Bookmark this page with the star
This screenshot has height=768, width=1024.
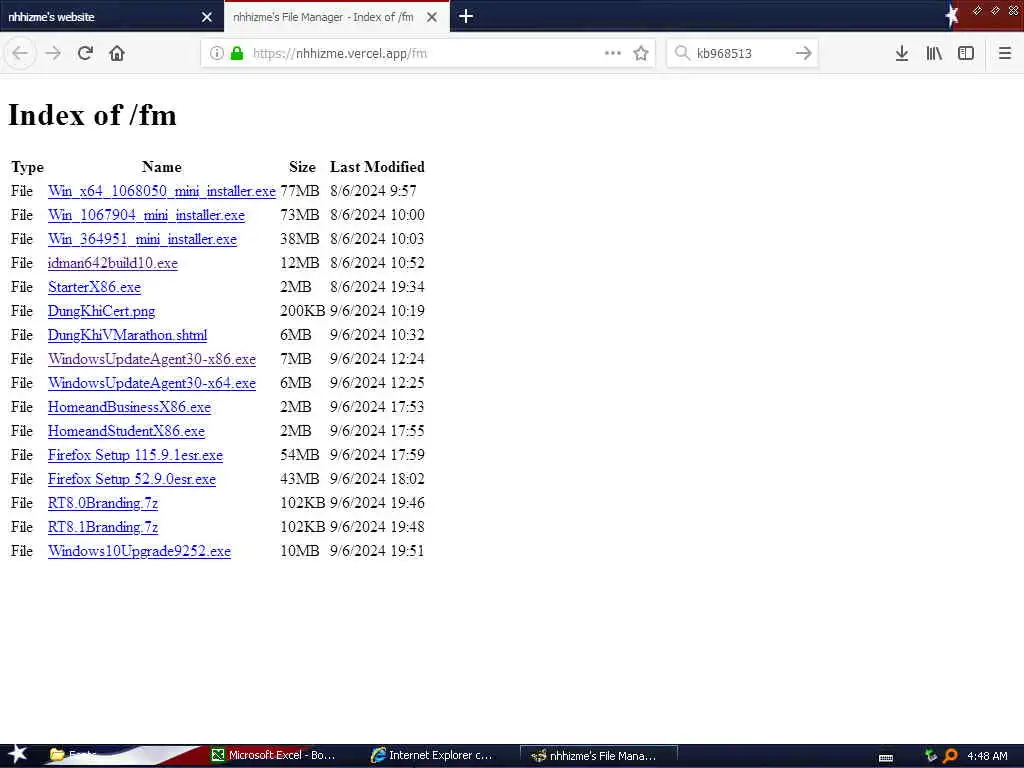click(x=641, y=53)
